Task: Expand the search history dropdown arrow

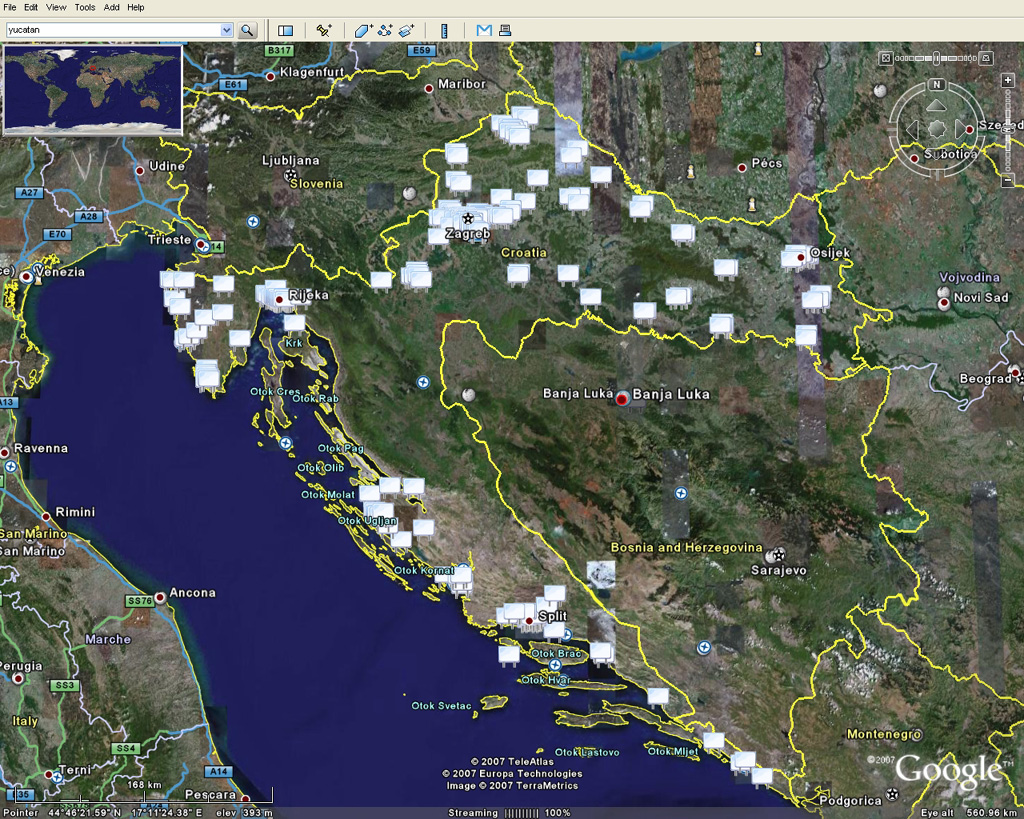Action: [x=227, y=30]
